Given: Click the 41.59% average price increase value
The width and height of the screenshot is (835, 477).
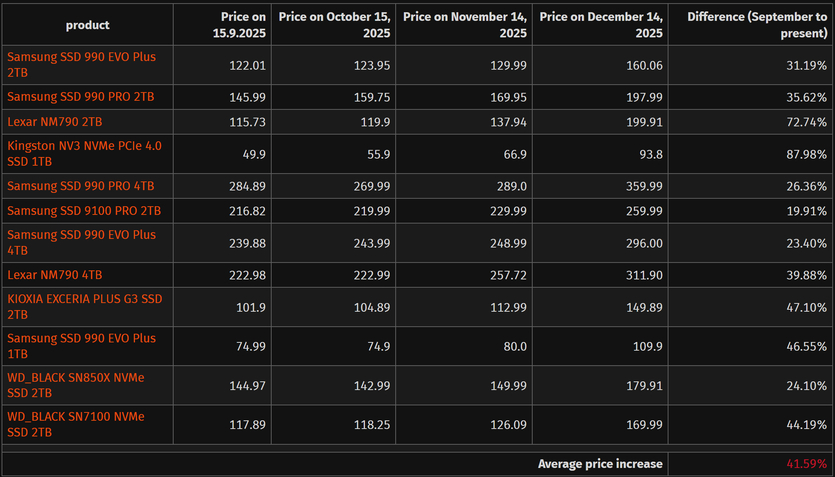Looking at the screenshot, I should tap(805, 464).
